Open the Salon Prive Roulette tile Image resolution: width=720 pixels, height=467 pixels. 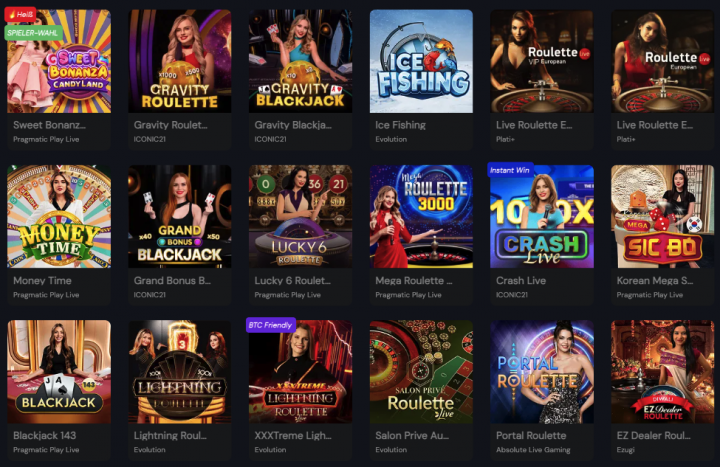(x=421, y=371)
